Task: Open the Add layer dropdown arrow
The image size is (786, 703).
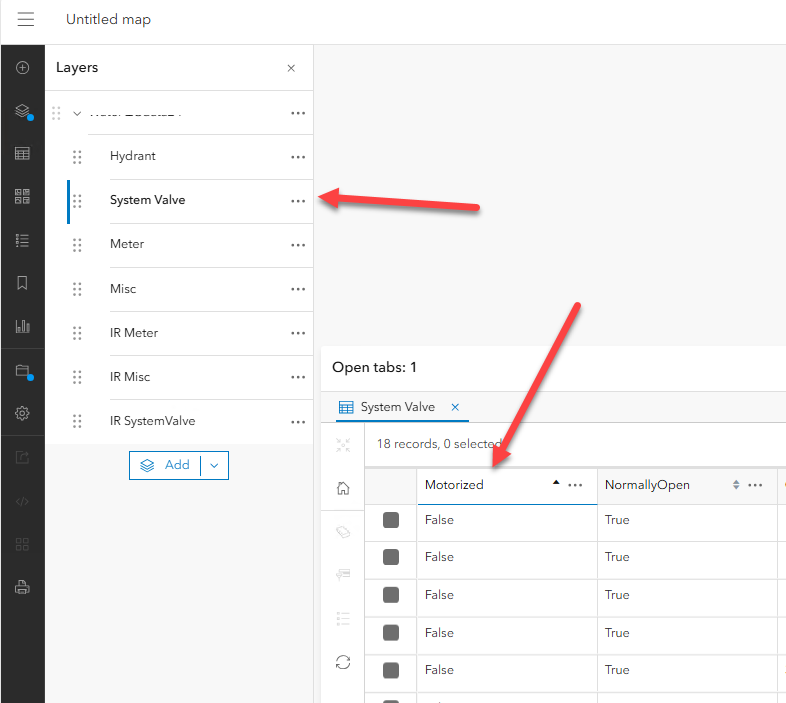Action: tap(214, 465)
